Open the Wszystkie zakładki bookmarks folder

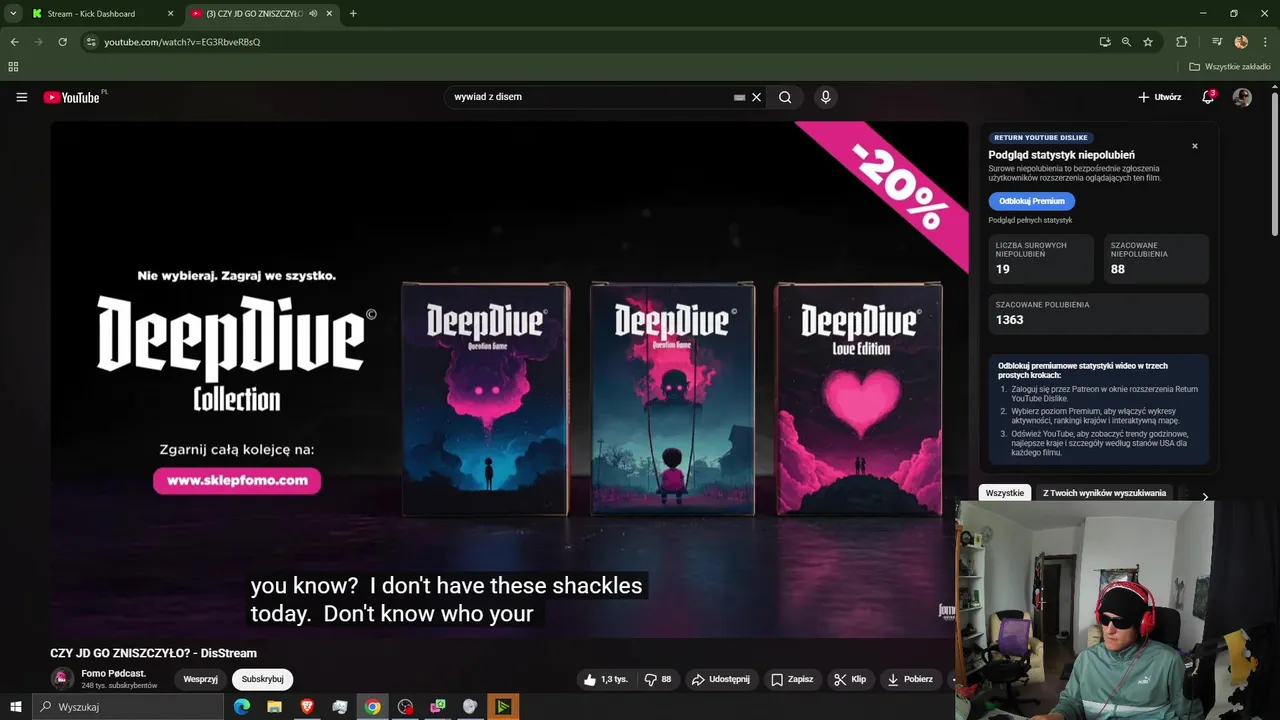(x=1230, y=67)
